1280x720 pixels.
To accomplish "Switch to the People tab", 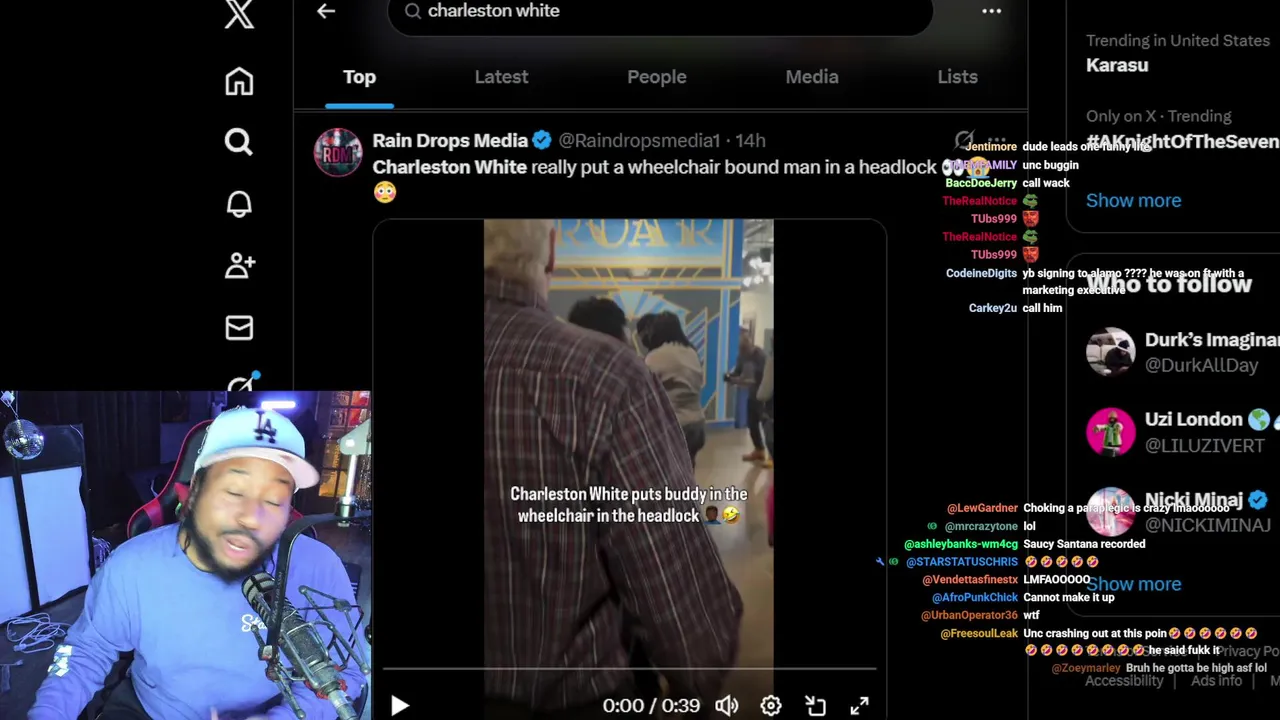I will coord(657,77).
